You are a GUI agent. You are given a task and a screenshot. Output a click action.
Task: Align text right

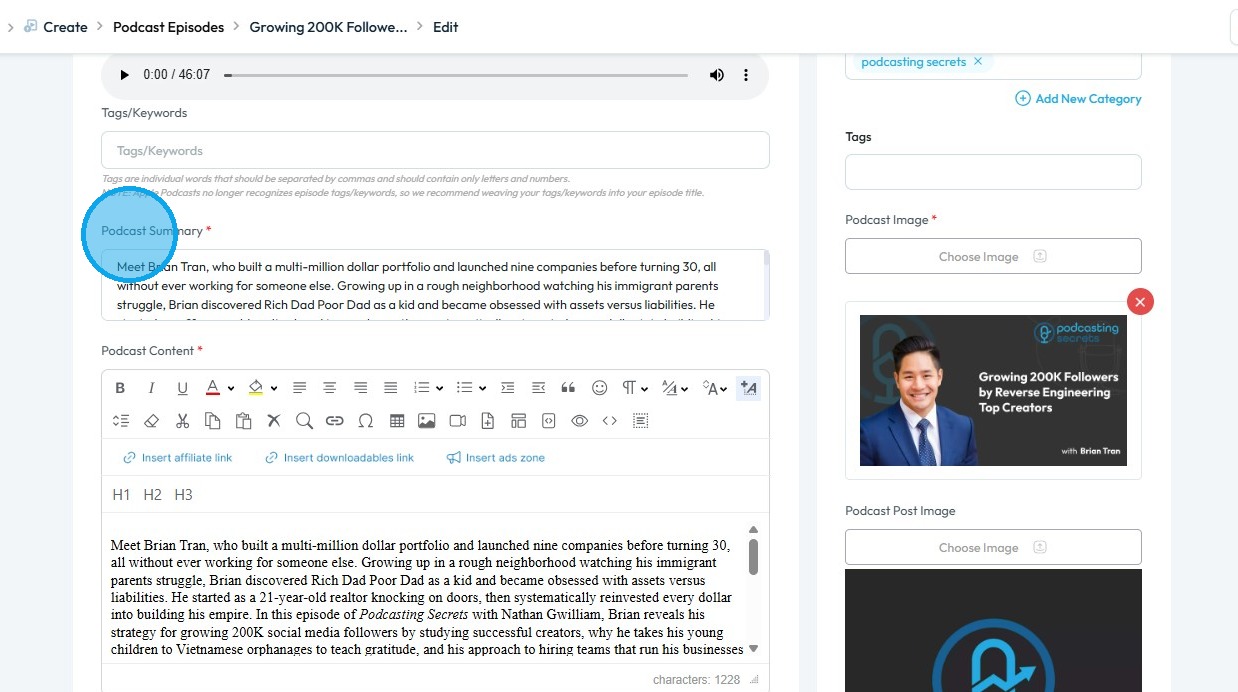[360, 388]
